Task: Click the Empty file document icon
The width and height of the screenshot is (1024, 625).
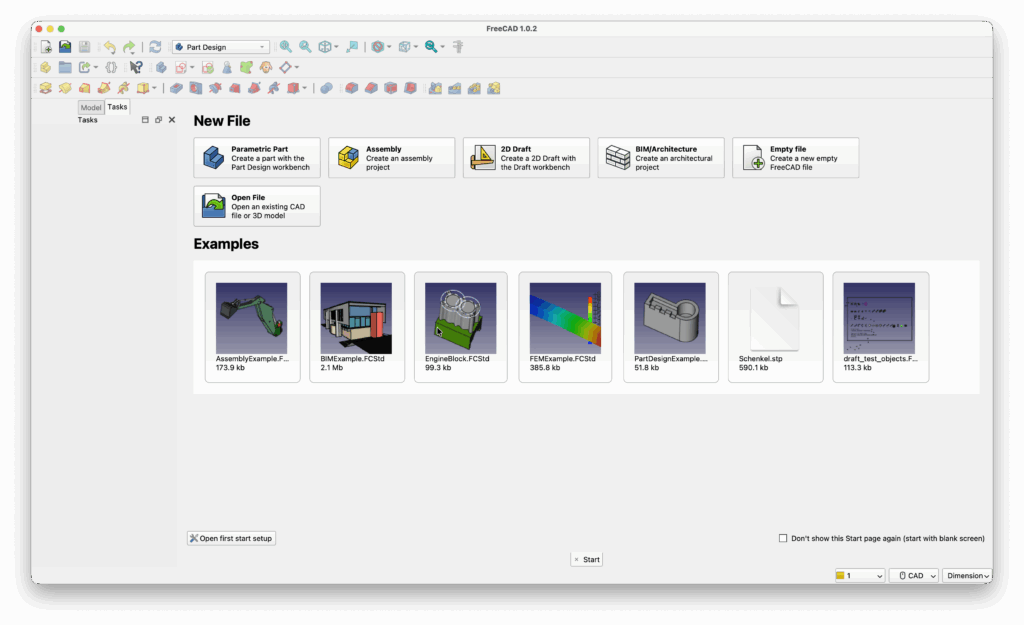Action: point(753,158)
